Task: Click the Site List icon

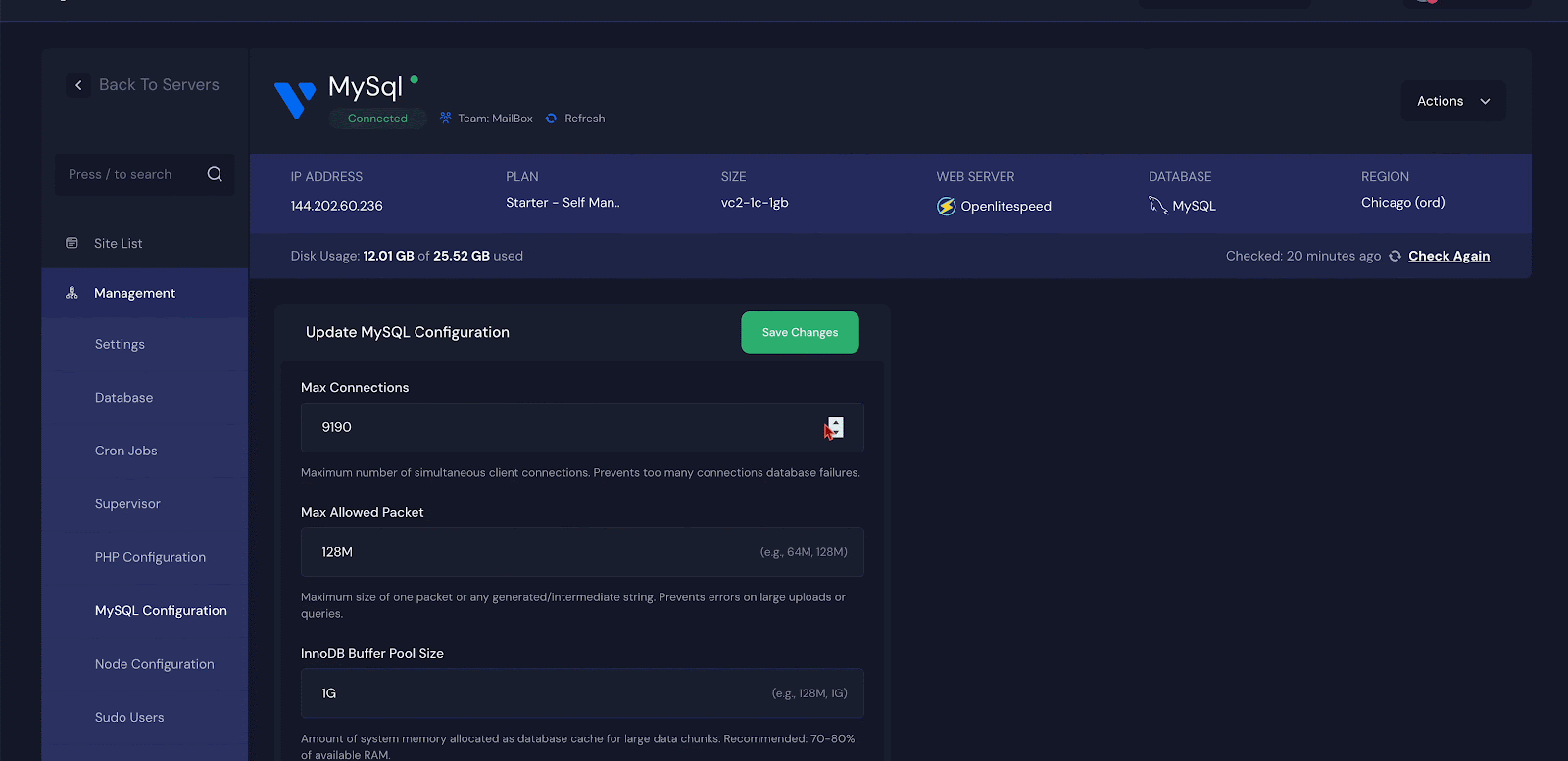Action: [72, 243]
